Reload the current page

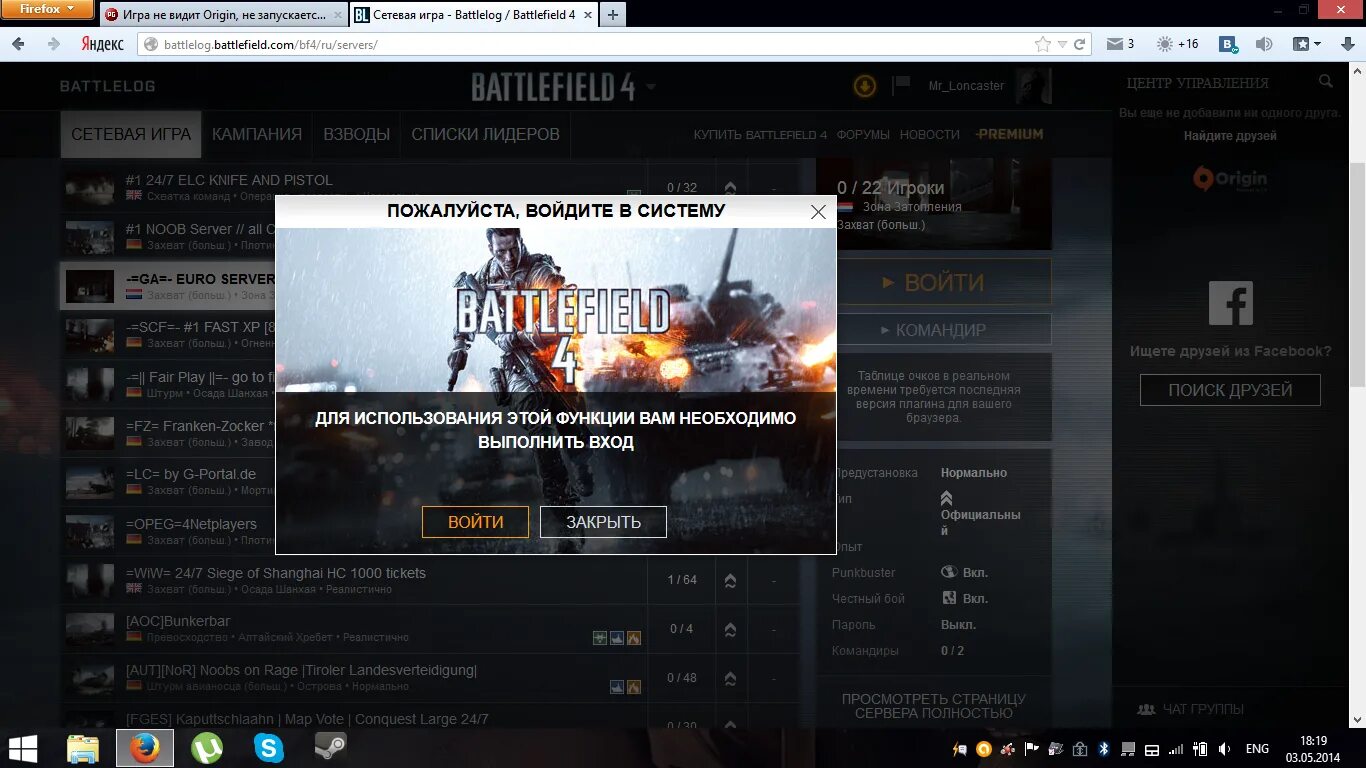pos(1080,44)
